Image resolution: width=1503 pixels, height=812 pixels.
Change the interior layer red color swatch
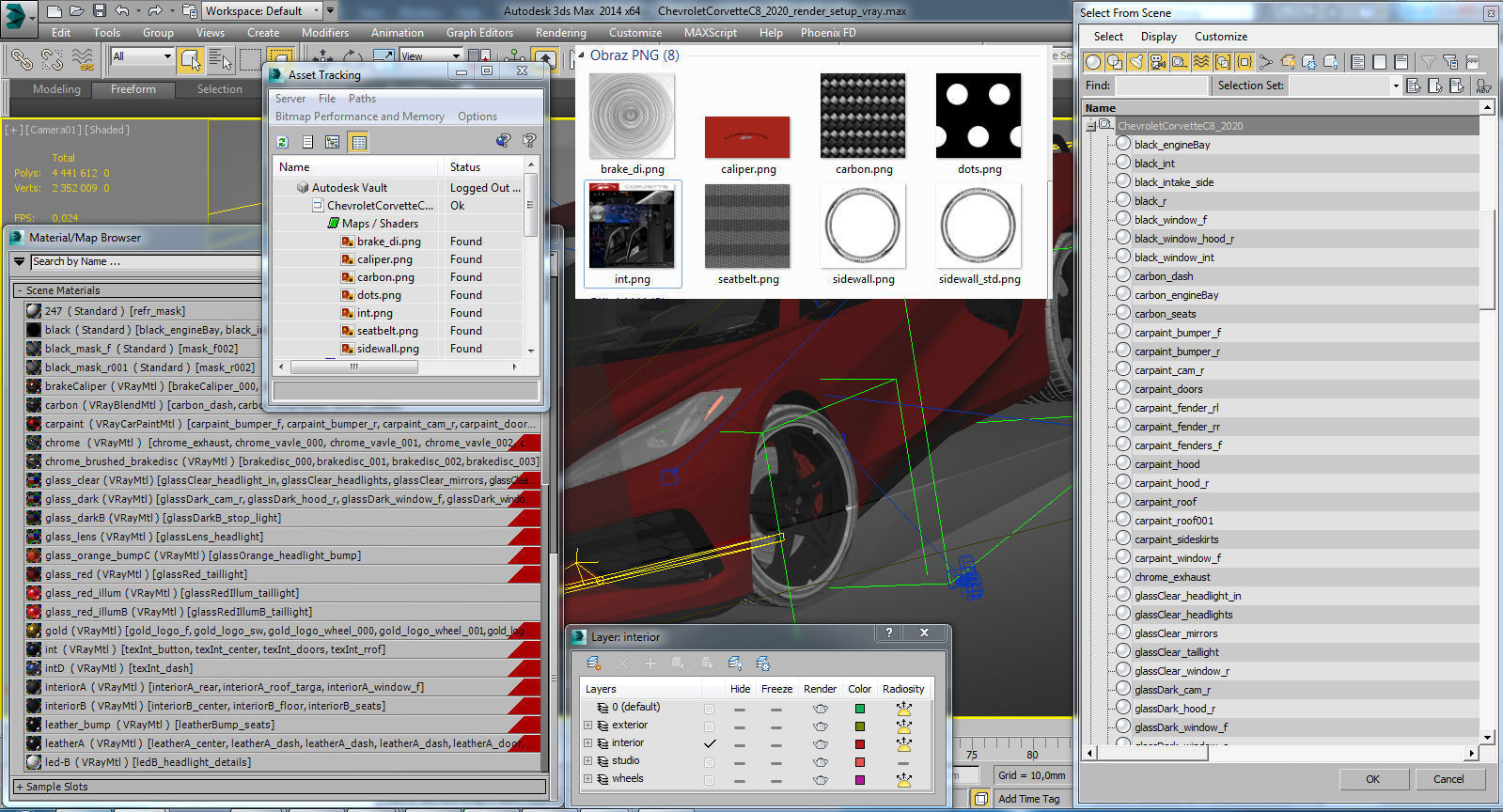coord(859,744)
